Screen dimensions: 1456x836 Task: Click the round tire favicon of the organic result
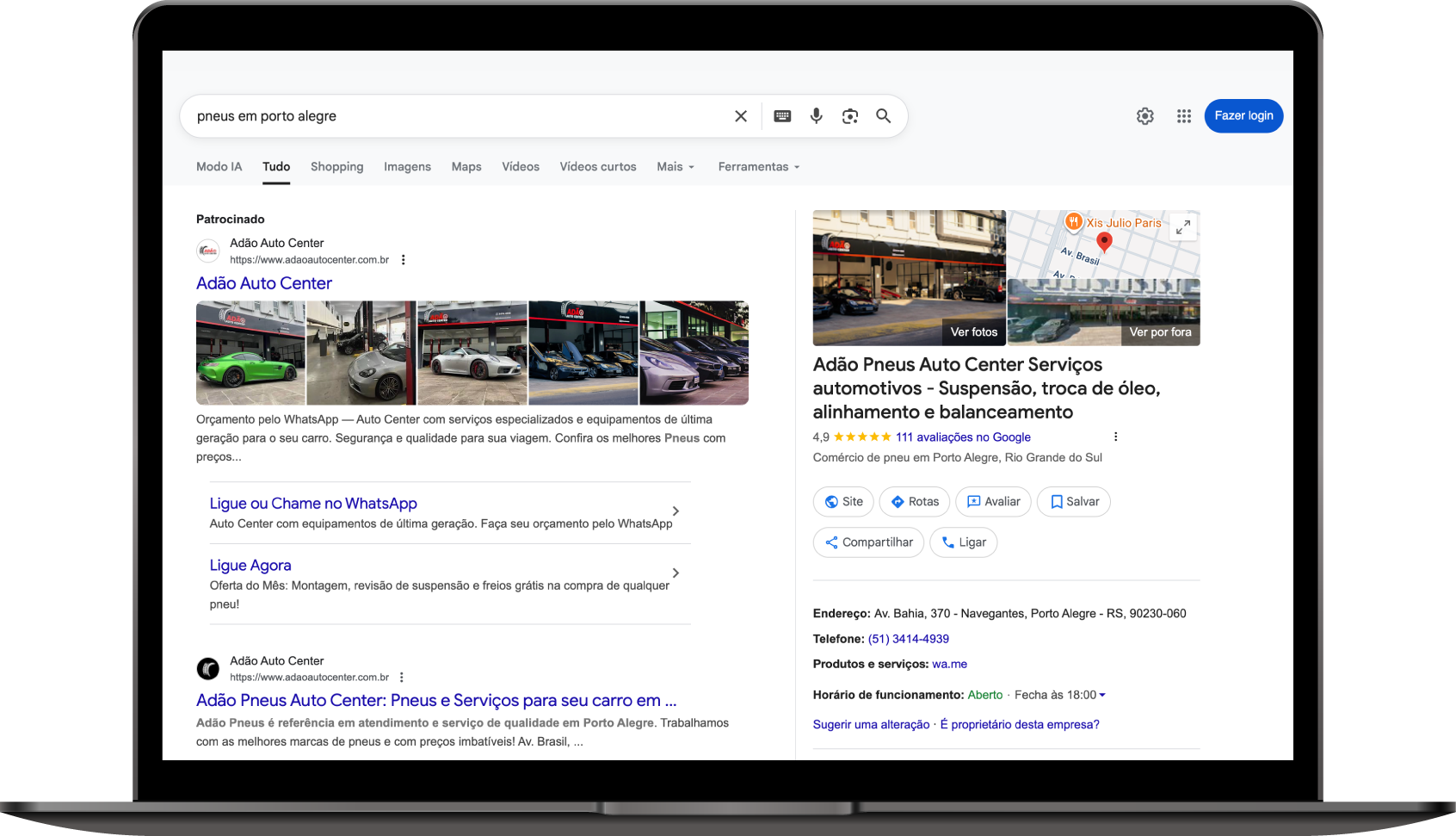pos(208,669)
